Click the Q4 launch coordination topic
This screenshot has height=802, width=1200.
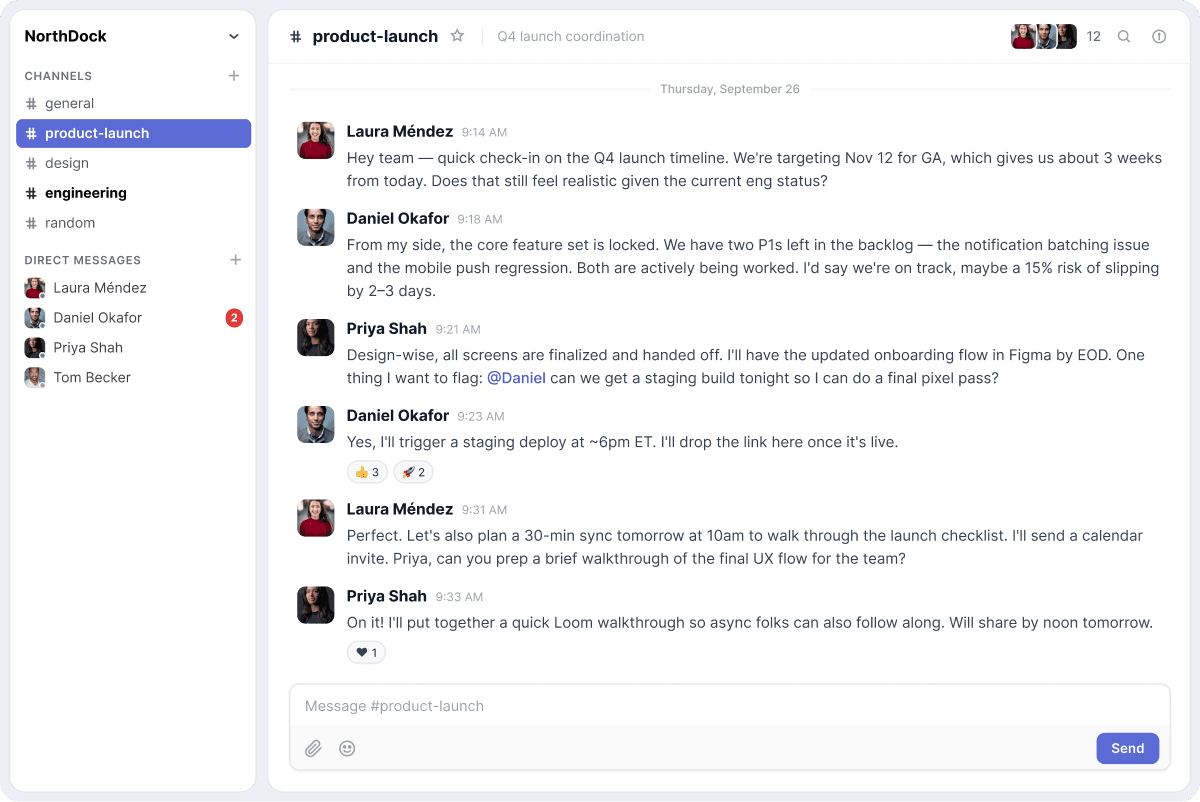tap(571, 36)
